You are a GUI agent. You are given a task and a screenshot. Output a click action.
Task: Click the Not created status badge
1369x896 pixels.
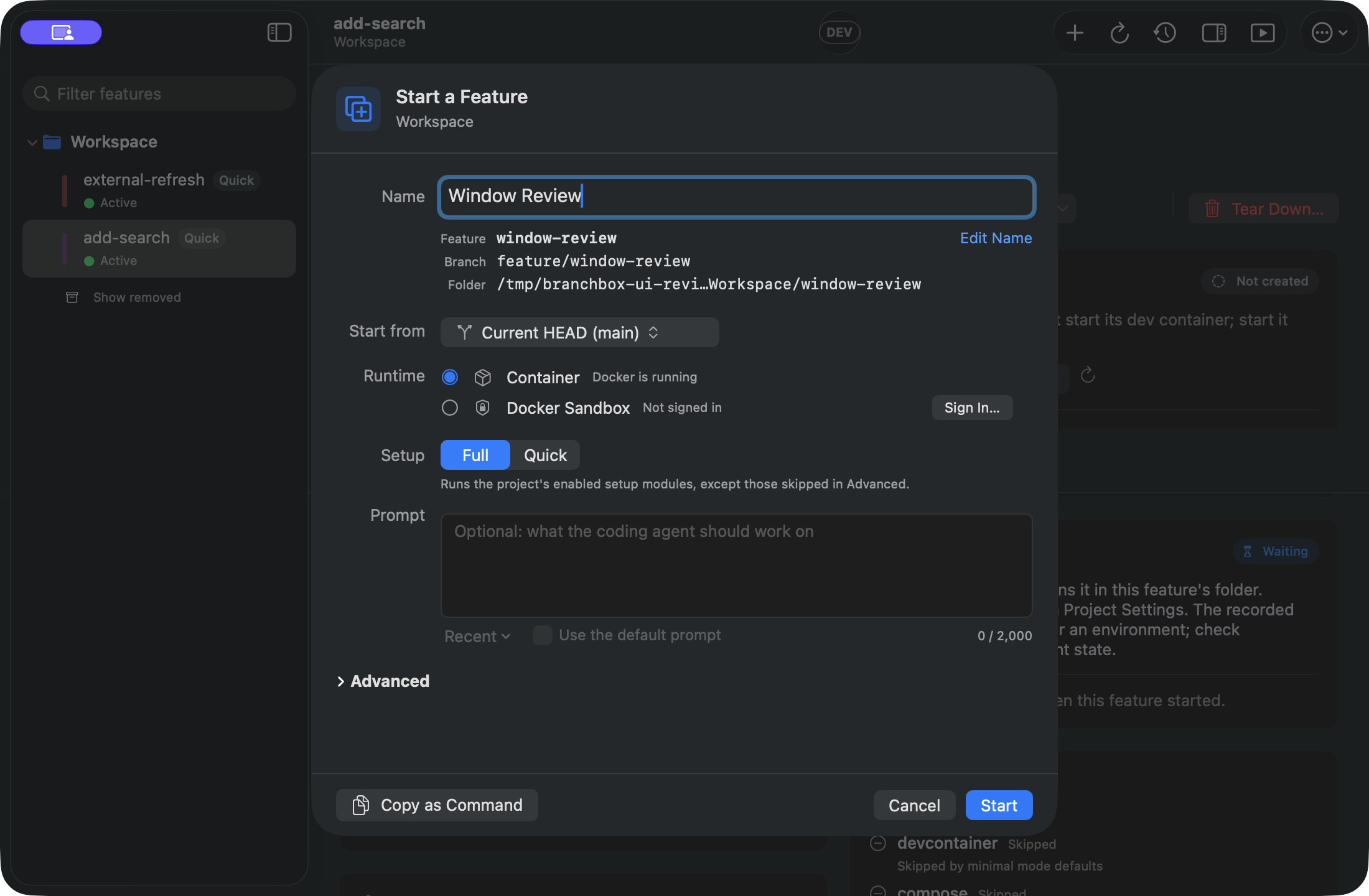(1260, 281)
